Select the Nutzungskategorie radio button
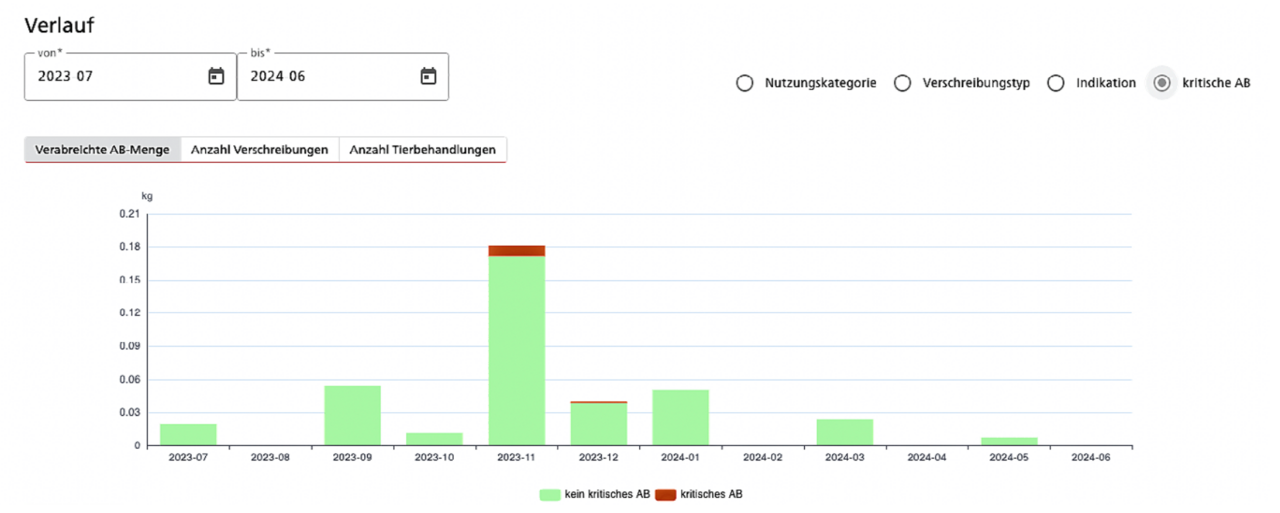The height and width of the screenshot is (513, 1280). 744,84
